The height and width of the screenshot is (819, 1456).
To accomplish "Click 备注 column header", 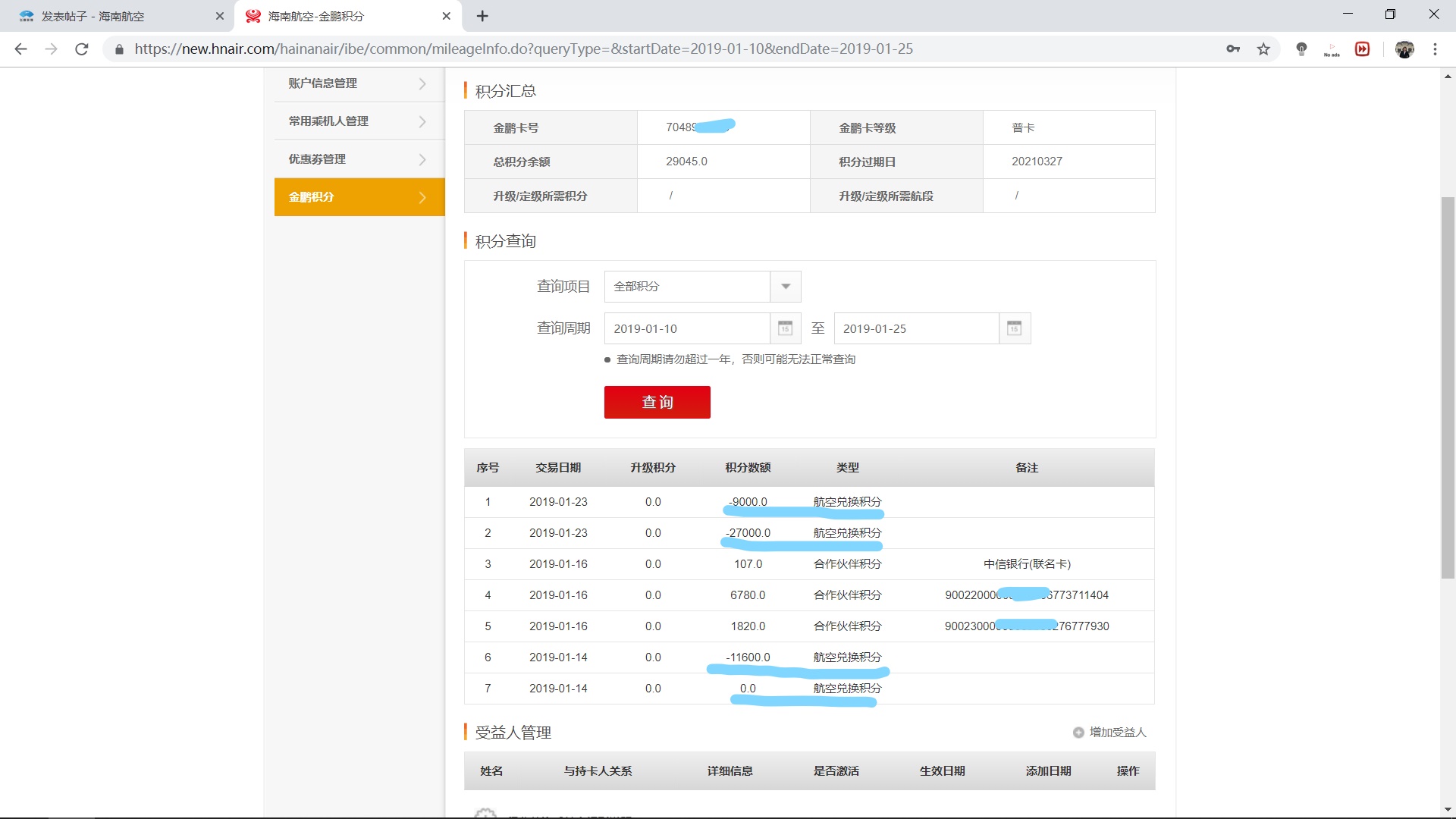I will 1027,468.
